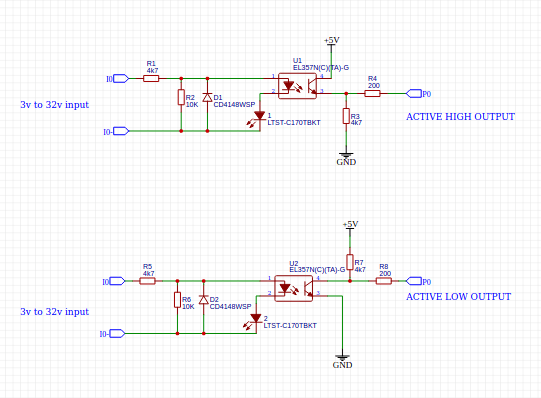This screenshot has height=398, width=541.
Task: Click the 200 value of R8
Action: [x=385, y=273]
